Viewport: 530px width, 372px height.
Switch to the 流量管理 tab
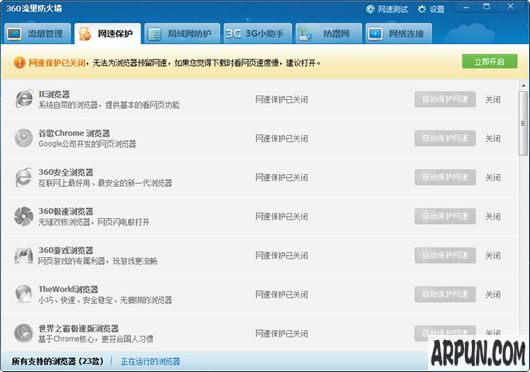coord(38,33)
